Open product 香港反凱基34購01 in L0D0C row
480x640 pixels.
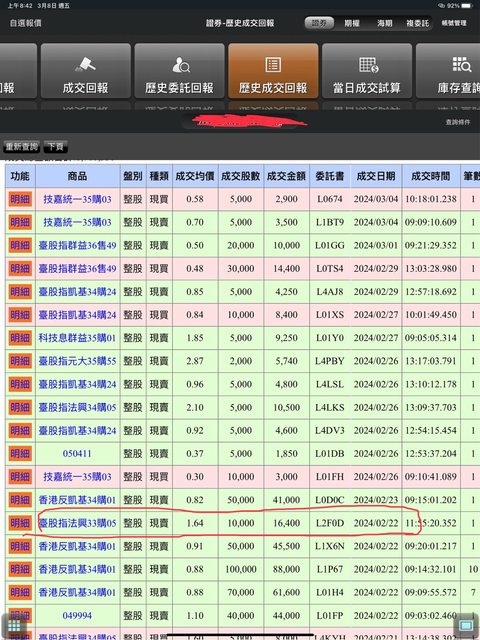coord(78,500)
